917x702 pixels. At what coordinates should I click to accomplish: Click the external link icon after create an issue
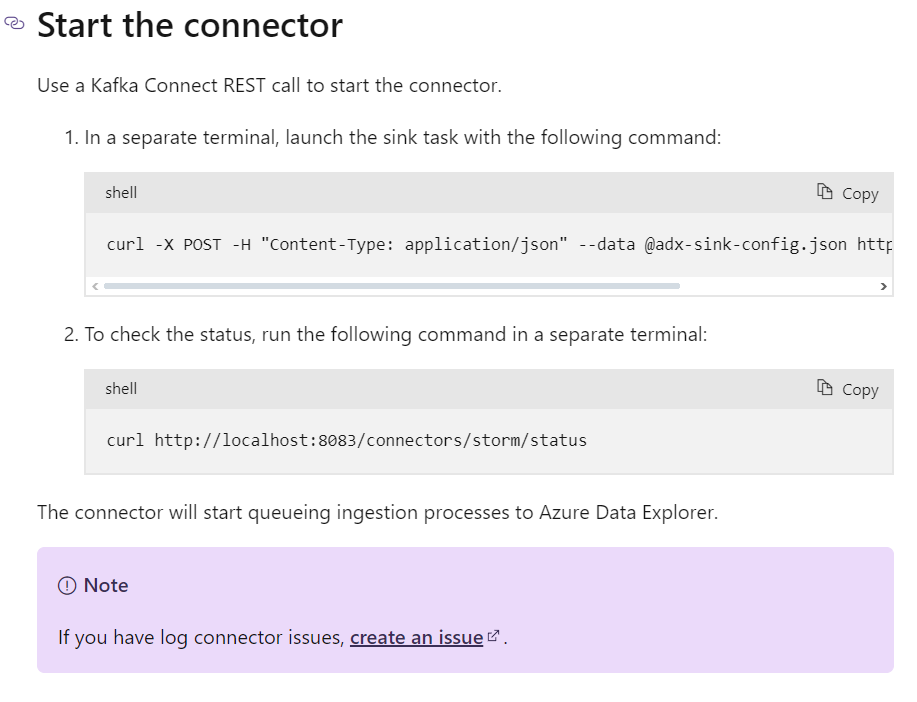[494, 635]
